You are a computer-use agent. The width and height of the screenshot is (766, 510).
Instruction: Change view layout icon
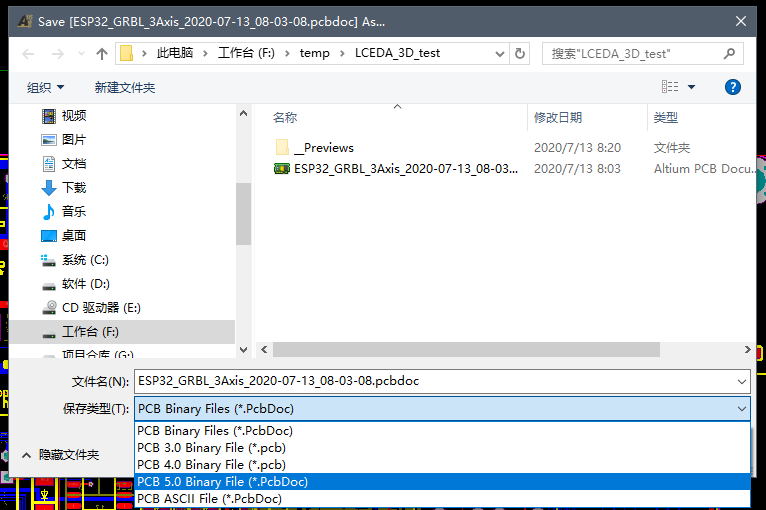tap(670, 87)
